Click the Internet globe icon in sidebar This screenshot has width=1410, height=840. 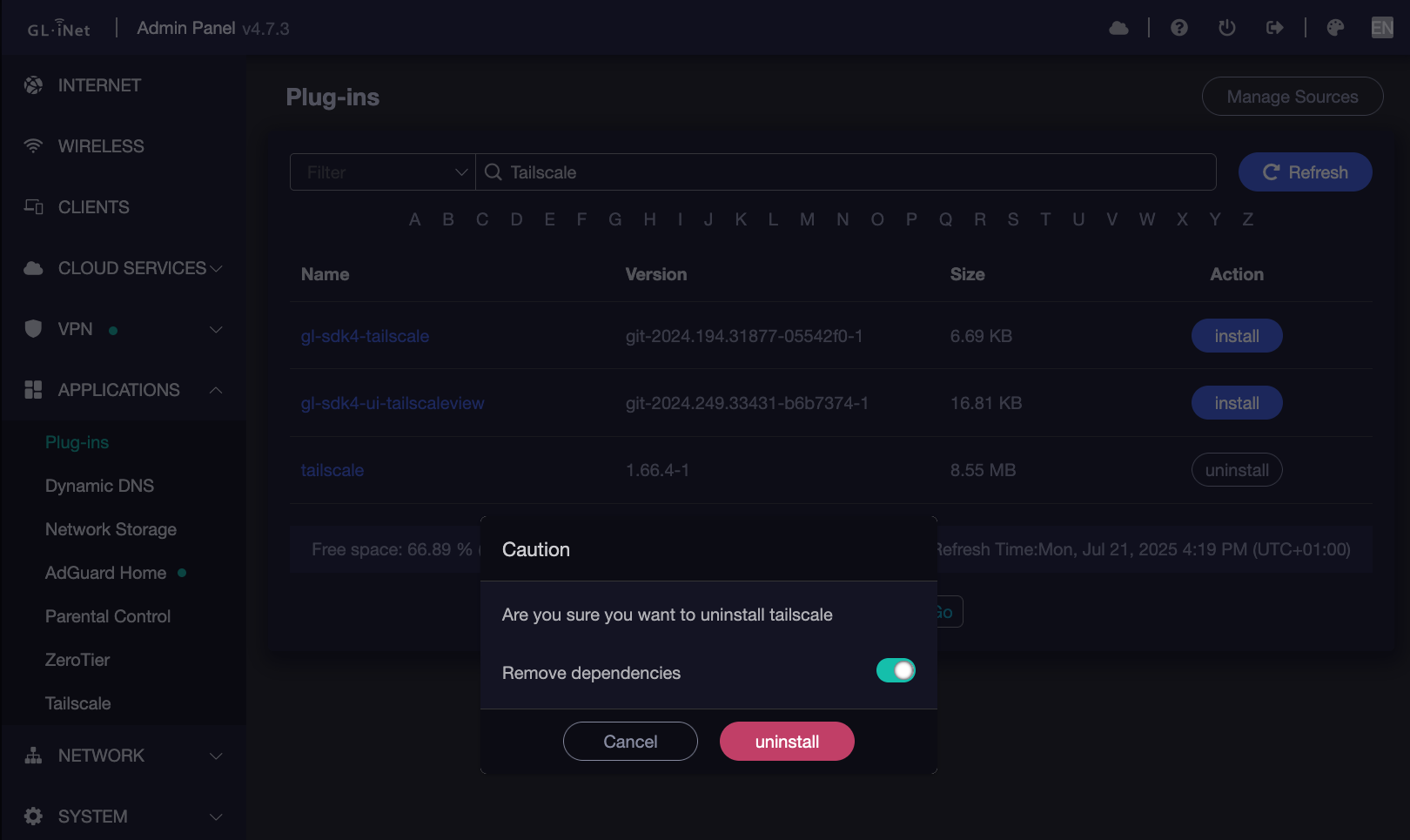point(33,85)
